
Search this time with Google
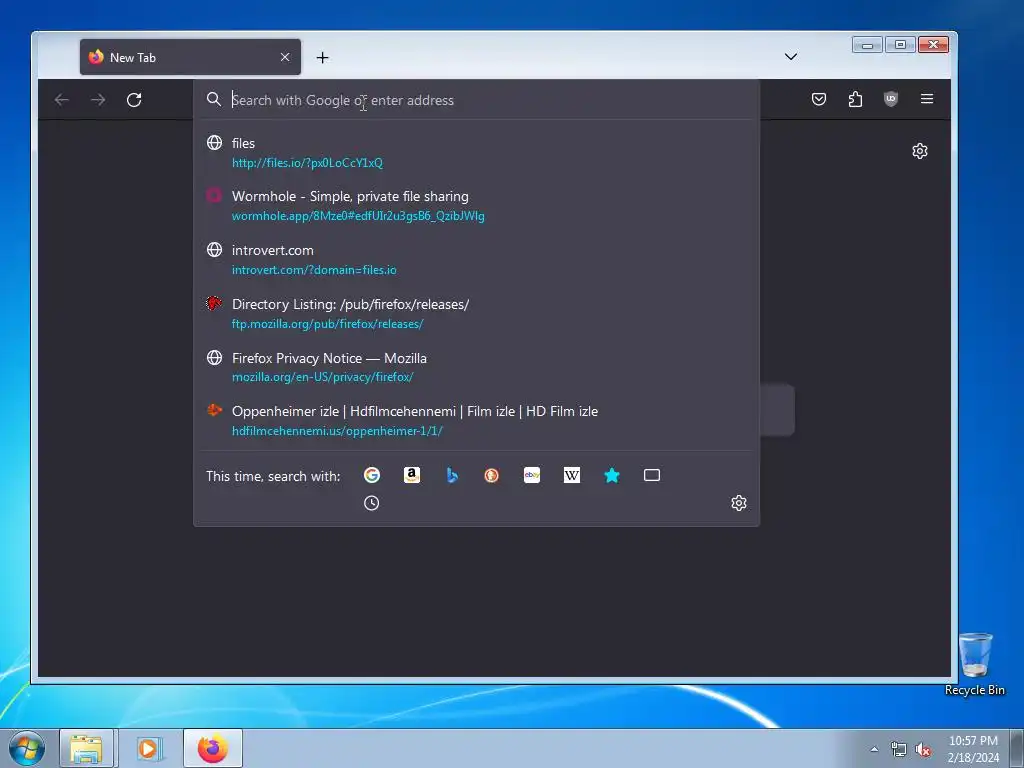372,475
